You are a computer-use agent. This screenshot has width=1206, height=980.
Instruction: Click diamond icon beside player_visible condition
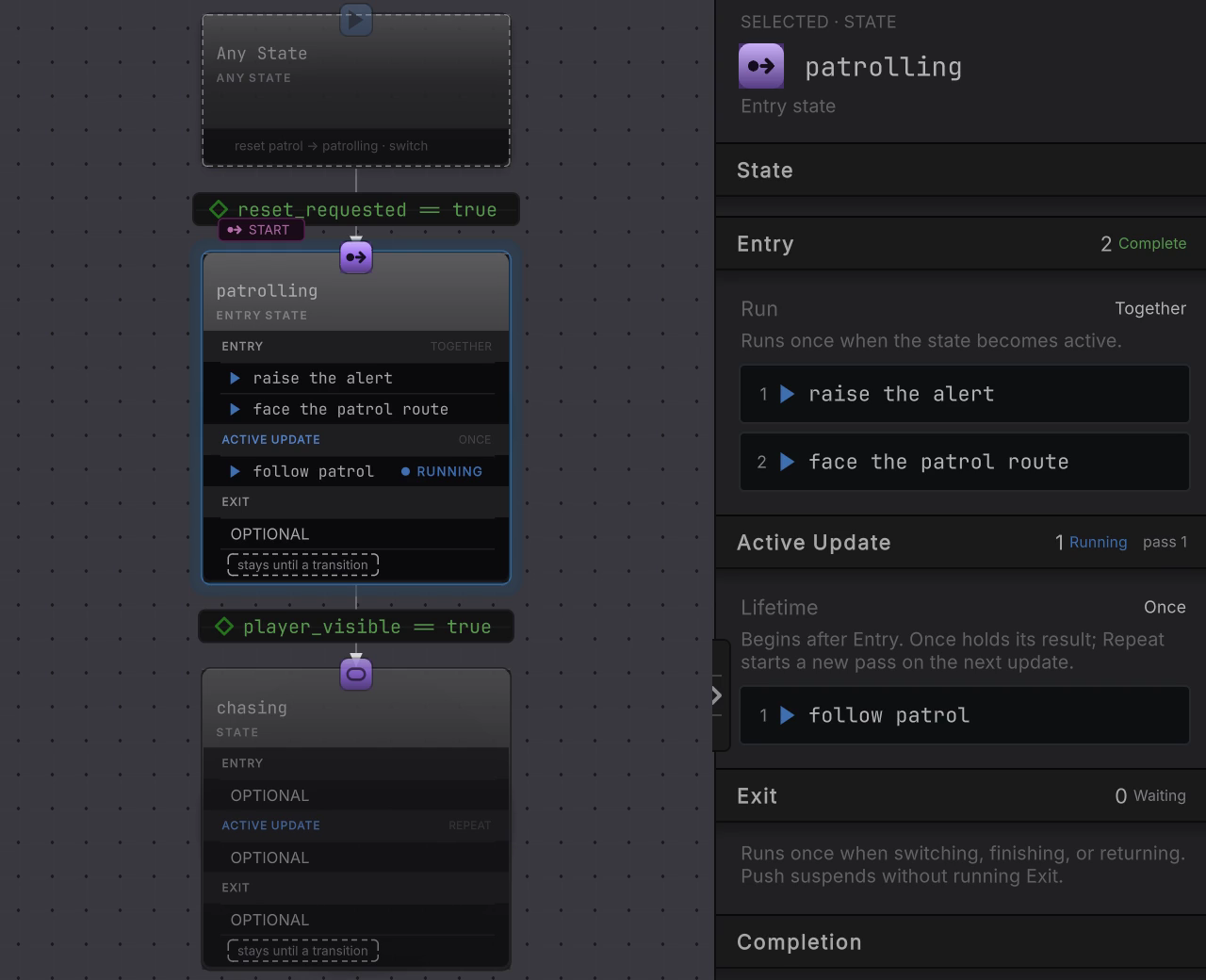[224, 627]
